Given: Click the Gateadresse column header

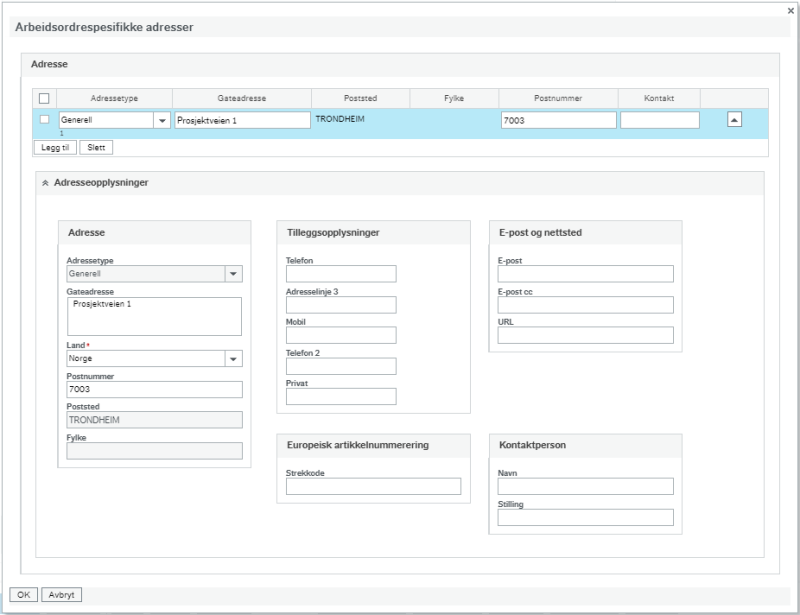Looking at the screenshot, I should [x=242, y=99].
